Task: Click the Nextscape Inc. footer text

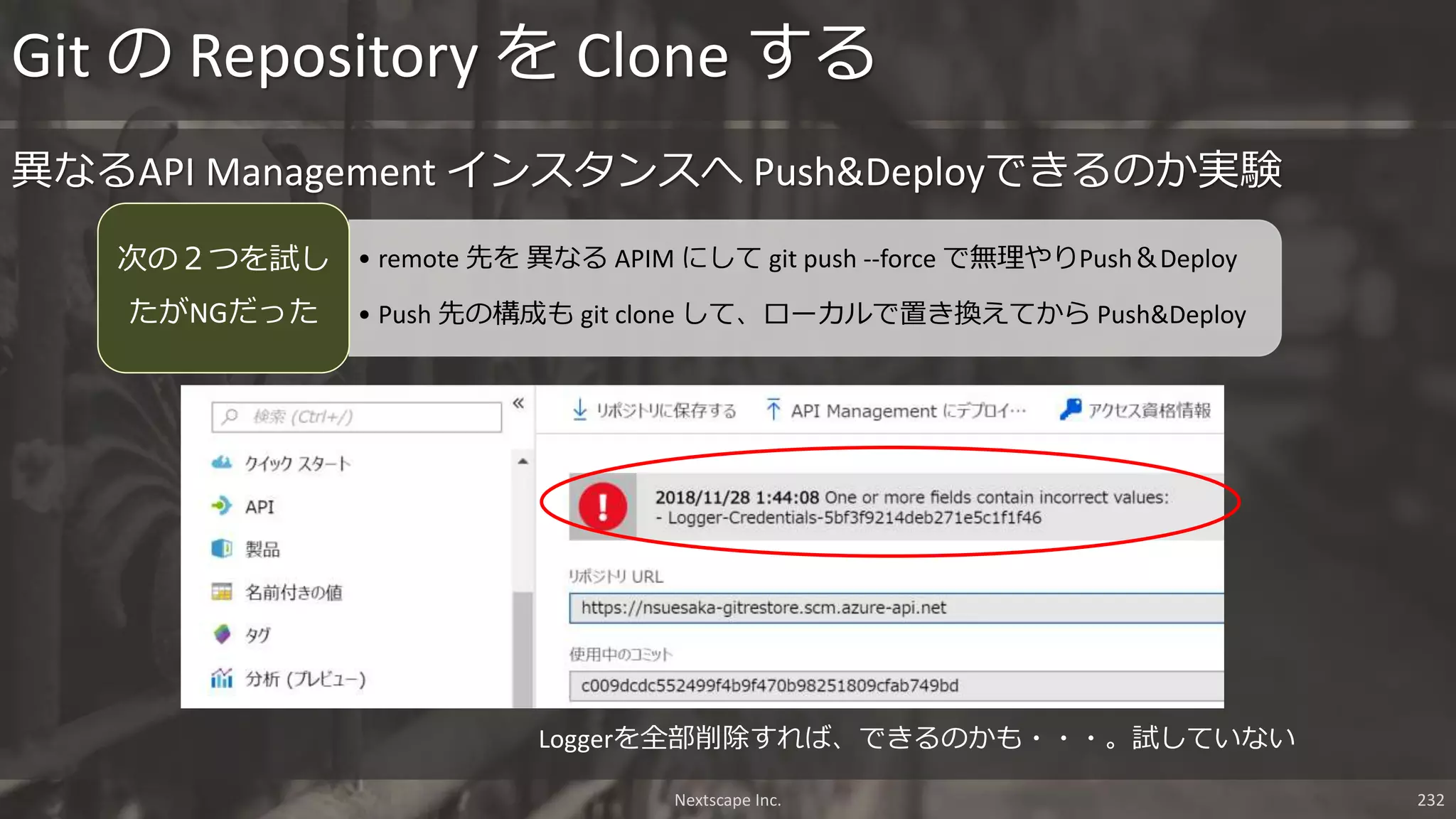Action: [727, 800]
